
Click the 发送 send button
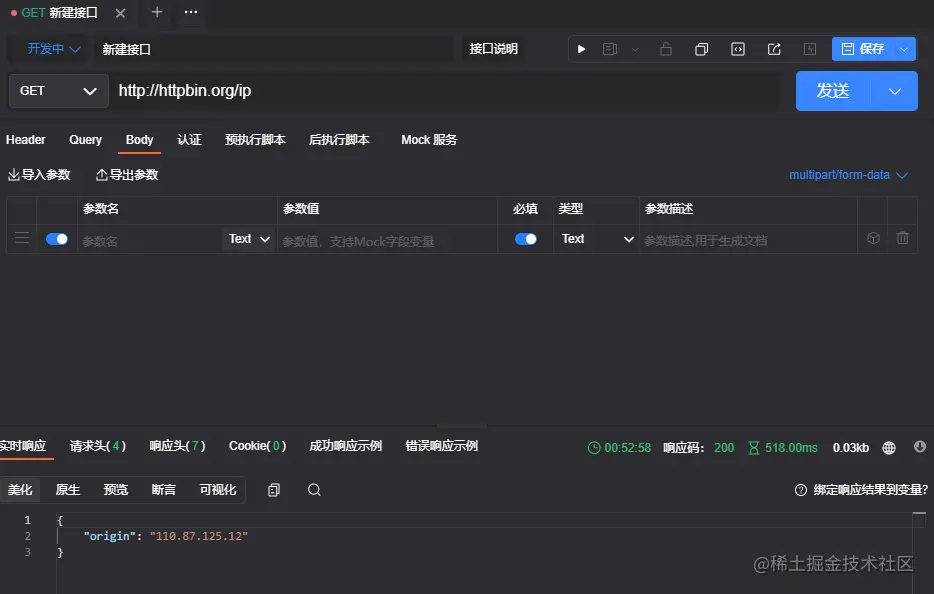[833, 91]
